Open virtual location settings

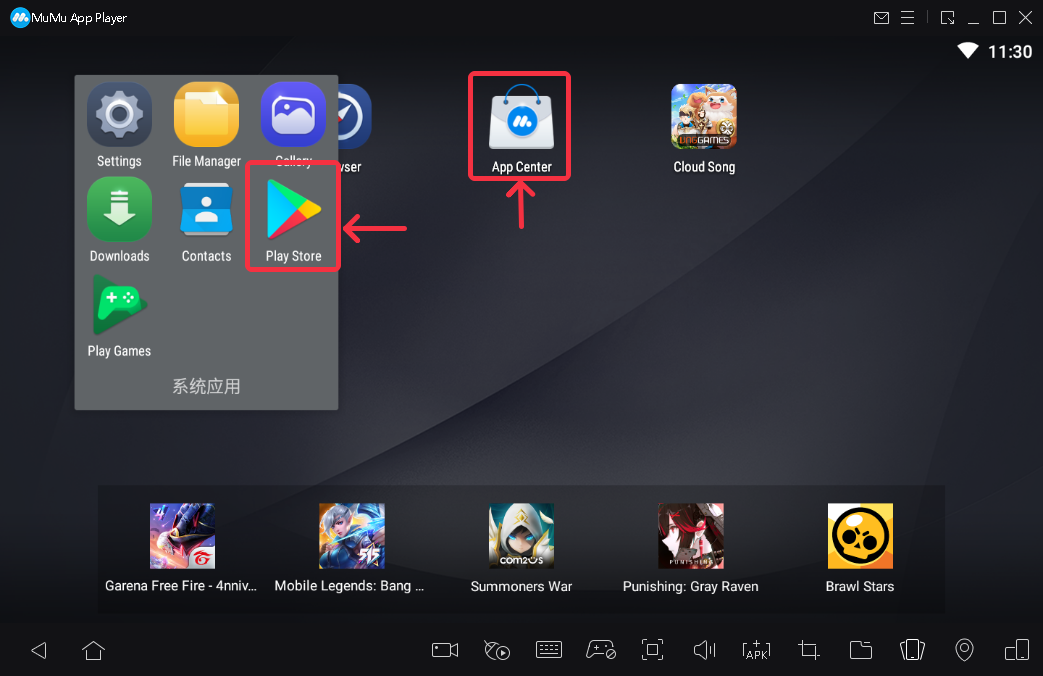964,650
